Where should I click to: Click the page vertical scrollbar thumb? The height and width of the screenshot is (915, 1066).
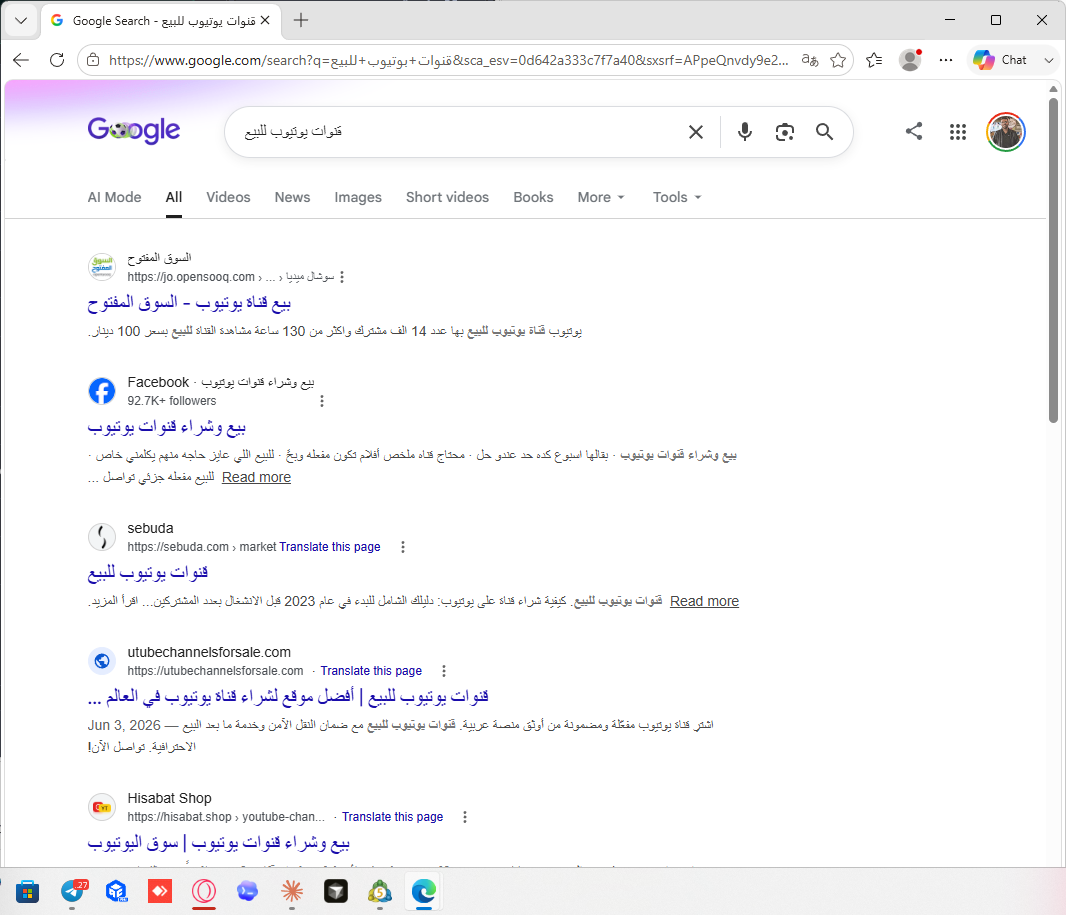click(1053, 260)
